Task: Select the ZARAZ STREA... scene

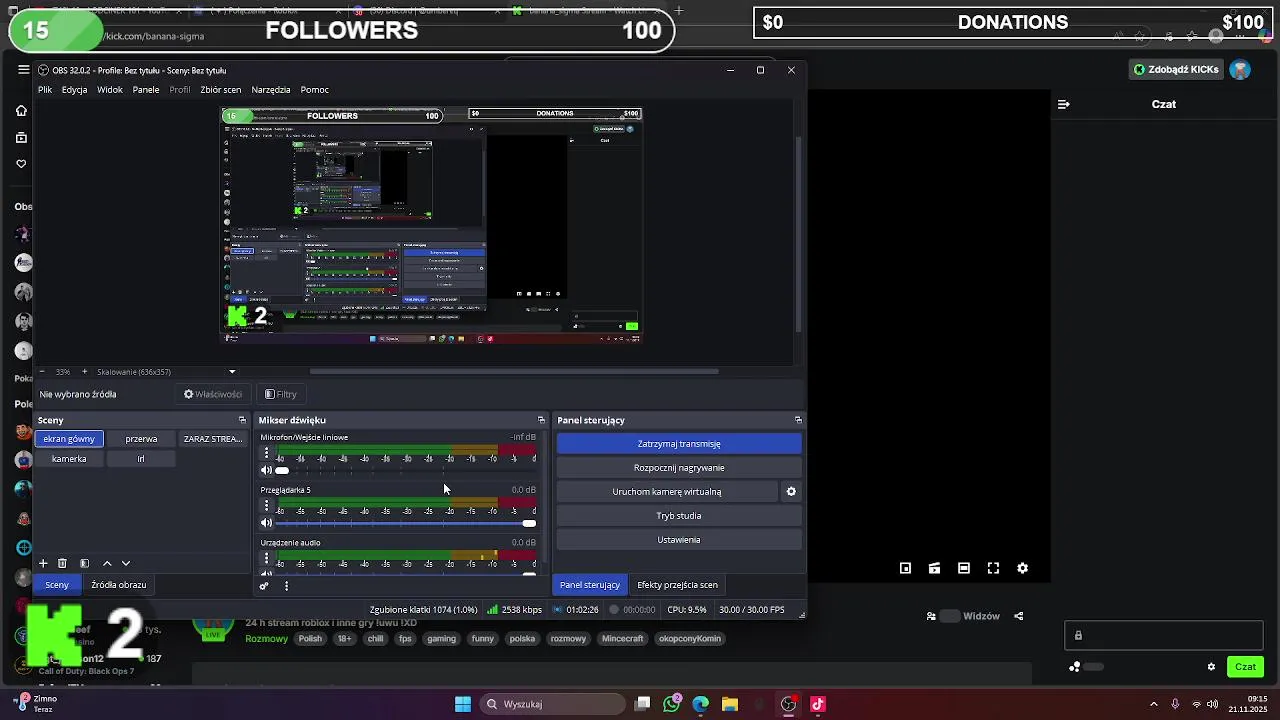Action: point(213,439)
